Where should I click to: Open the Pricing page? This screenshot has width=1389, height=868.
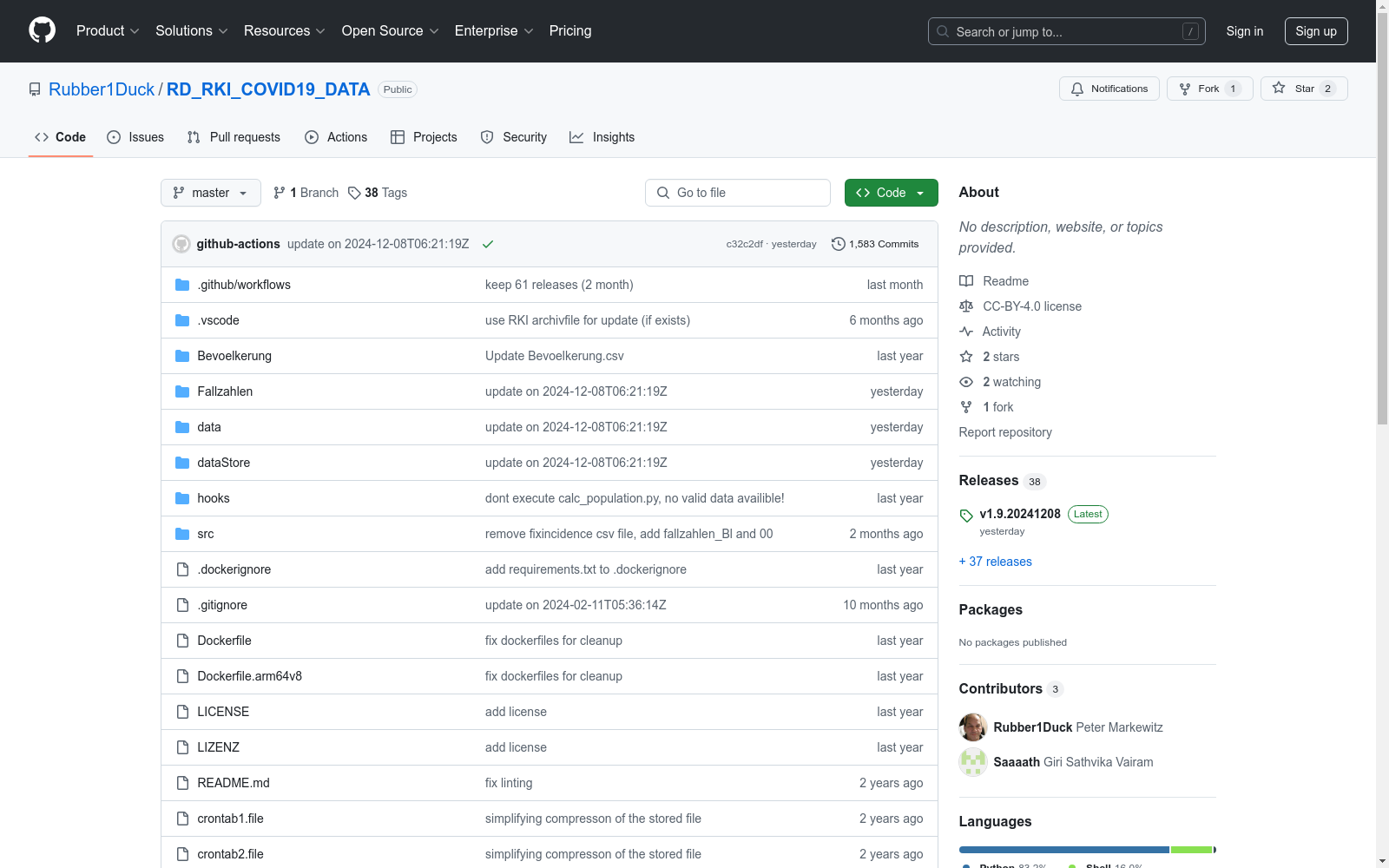570,31
